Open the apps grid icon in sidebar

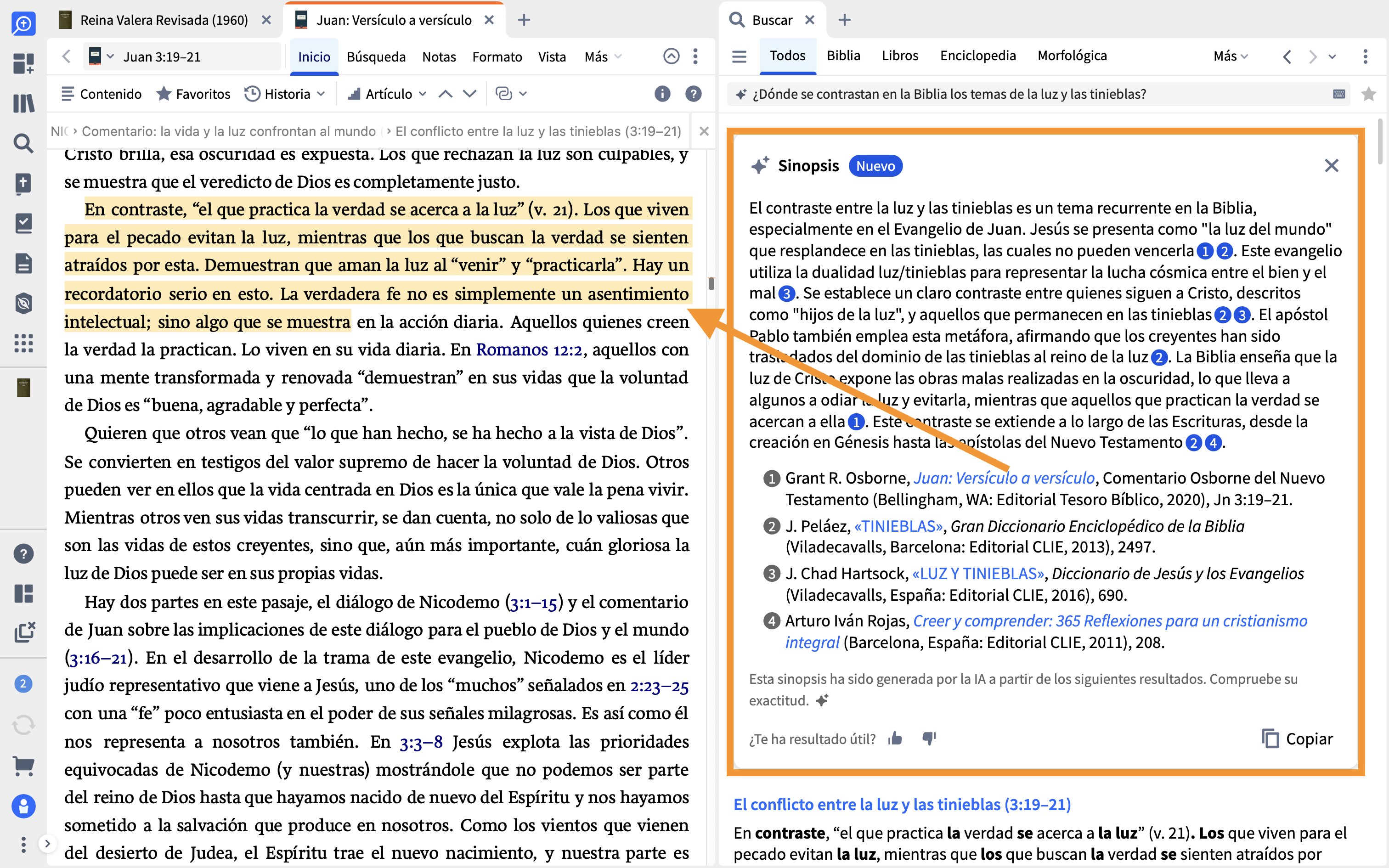(x=23, y=344)
